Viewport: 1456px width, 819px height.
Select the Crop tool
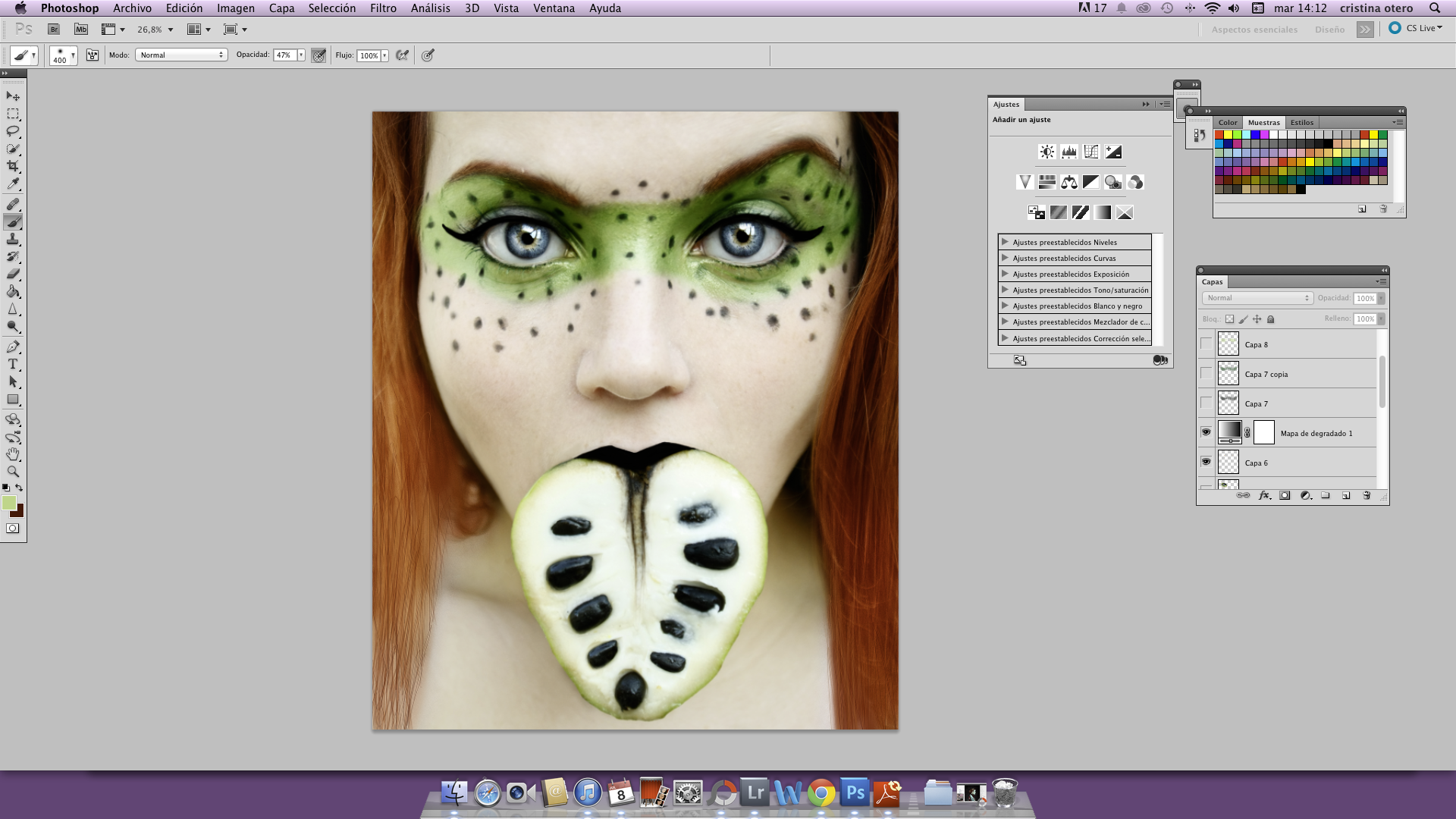tap(13, 166)
